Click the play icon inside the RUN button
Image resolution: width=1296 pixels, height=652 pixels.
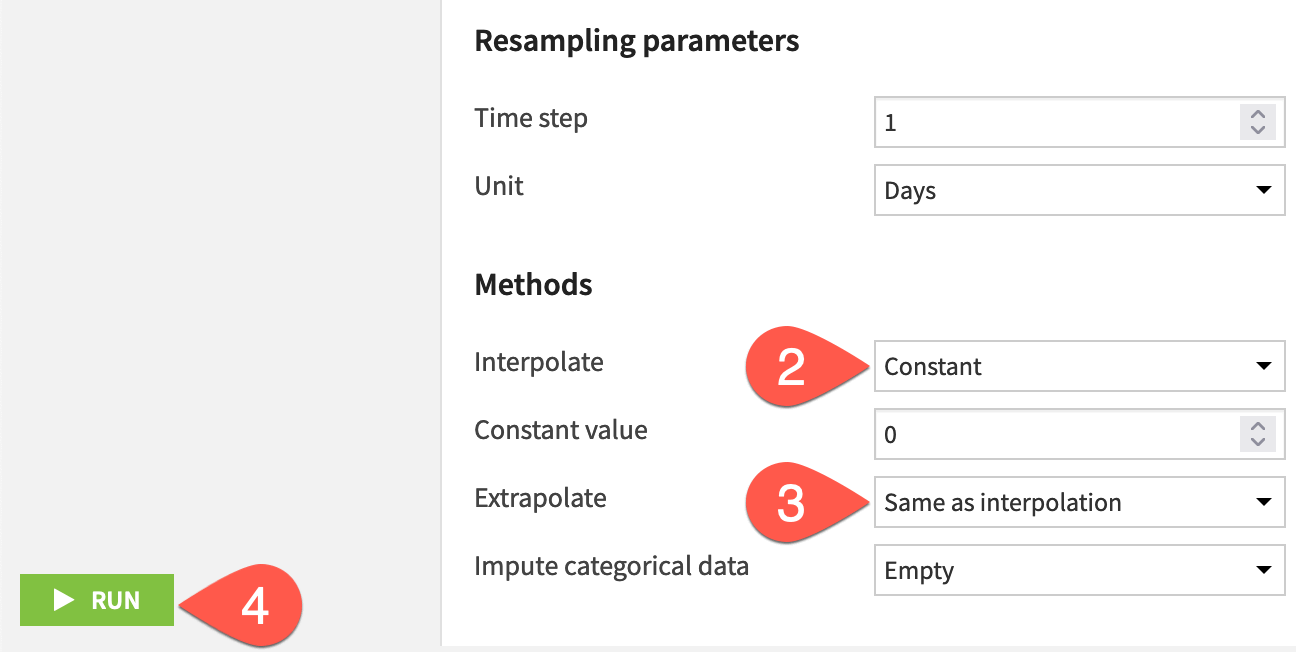coord(63,600)
